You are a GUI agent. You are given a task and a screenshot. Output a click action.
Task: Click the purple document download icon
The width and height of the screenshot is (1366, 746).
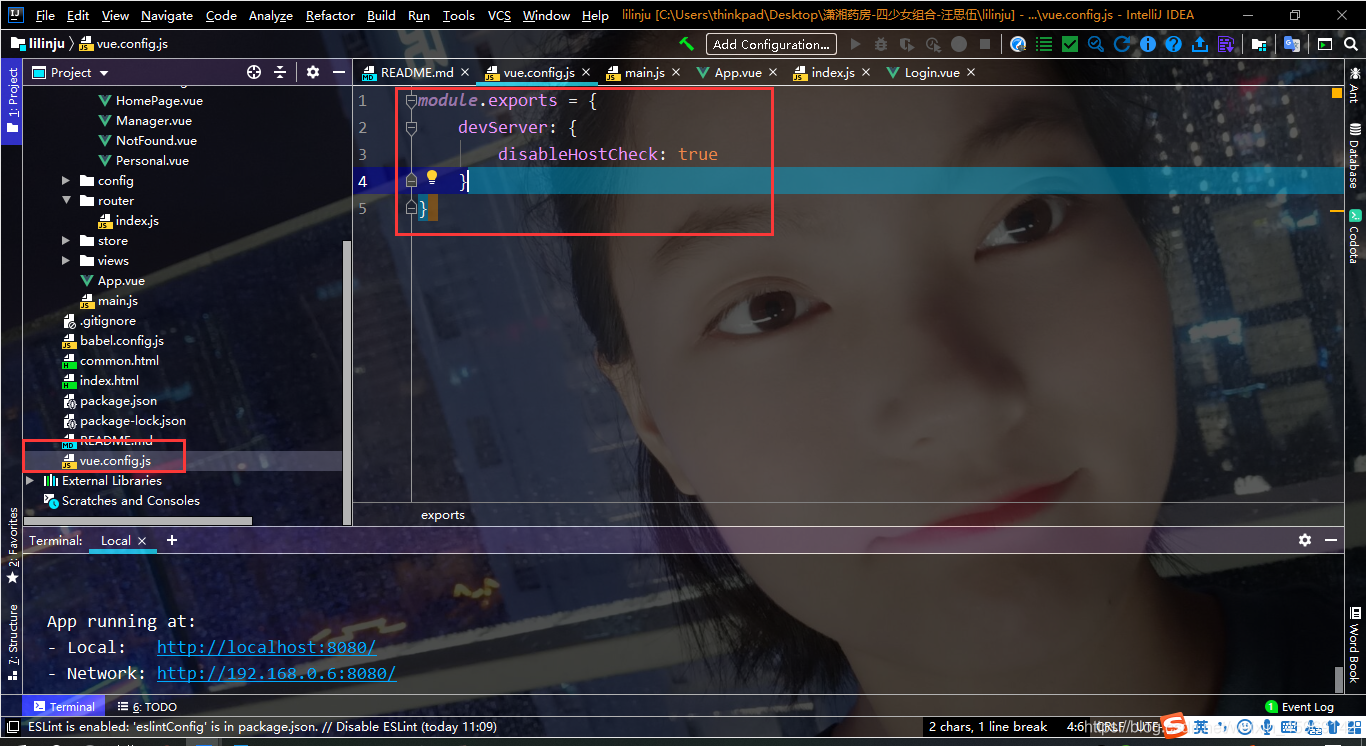point(1226,44)
